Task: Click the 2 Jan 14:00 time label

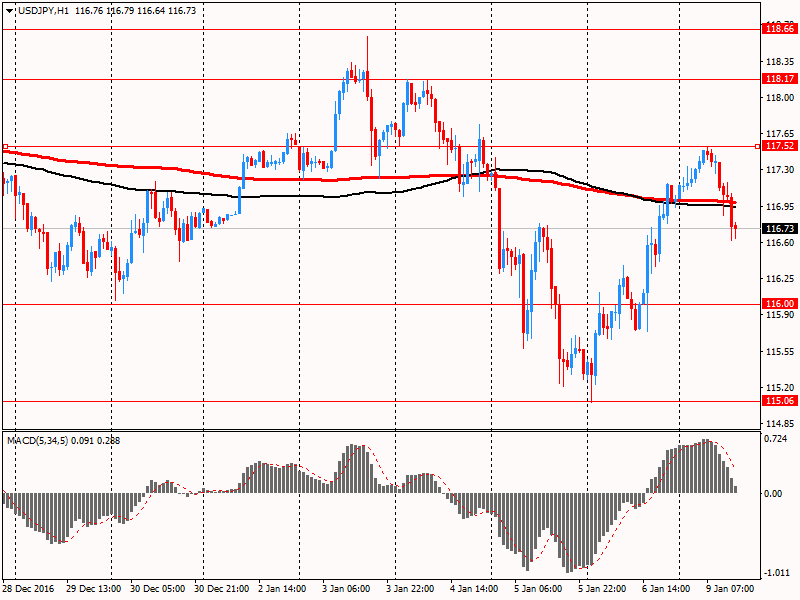Action: (282, 588)
